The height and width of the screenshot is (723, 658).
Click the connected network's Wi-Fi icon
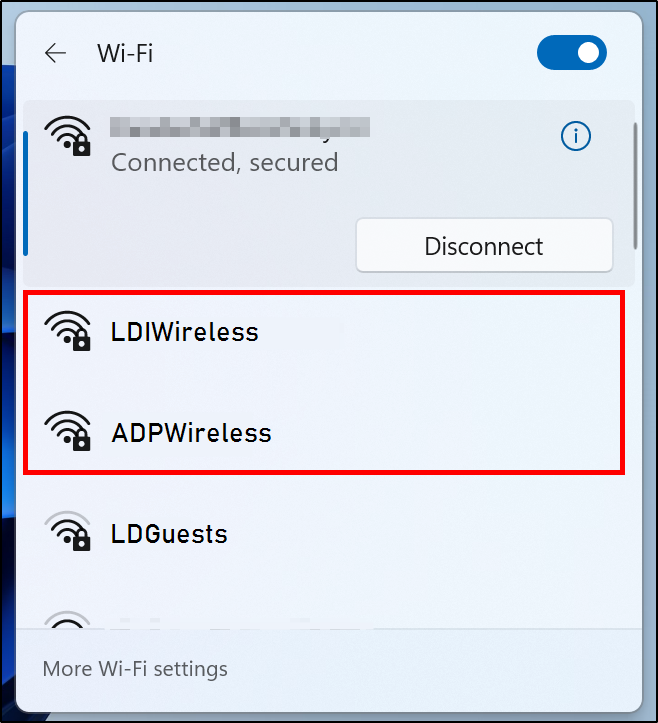[x=68, y=136]
